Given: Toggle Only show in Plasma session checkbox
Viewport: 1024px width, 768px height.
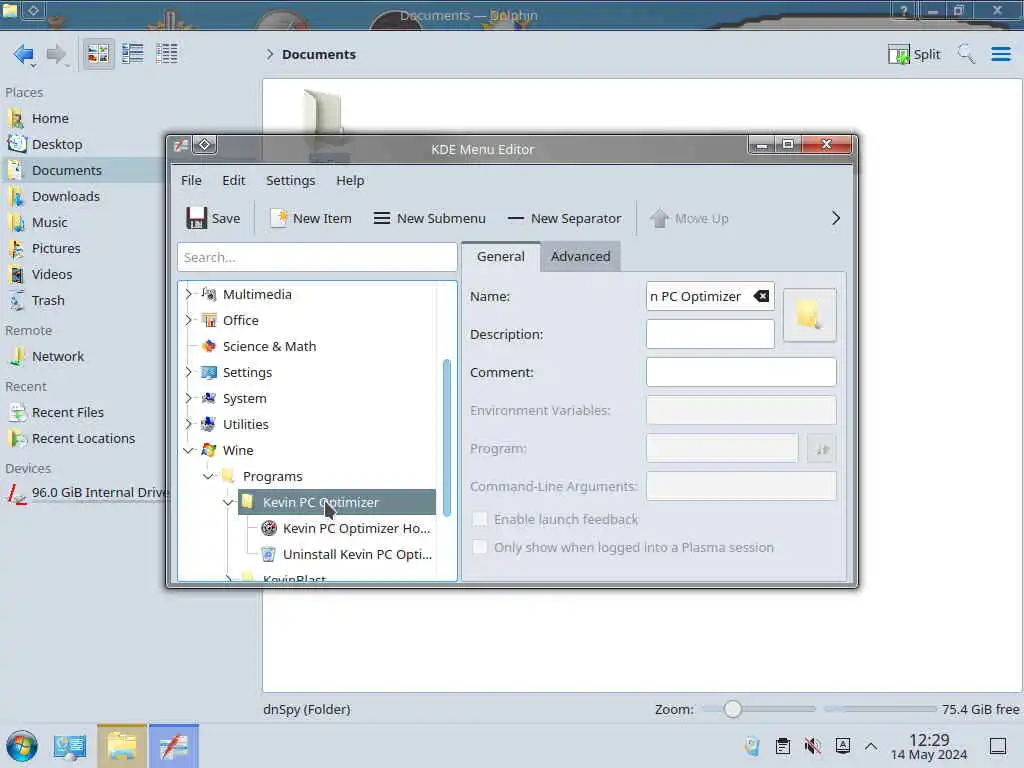Looking at the screenshot, I should [480, 547].
